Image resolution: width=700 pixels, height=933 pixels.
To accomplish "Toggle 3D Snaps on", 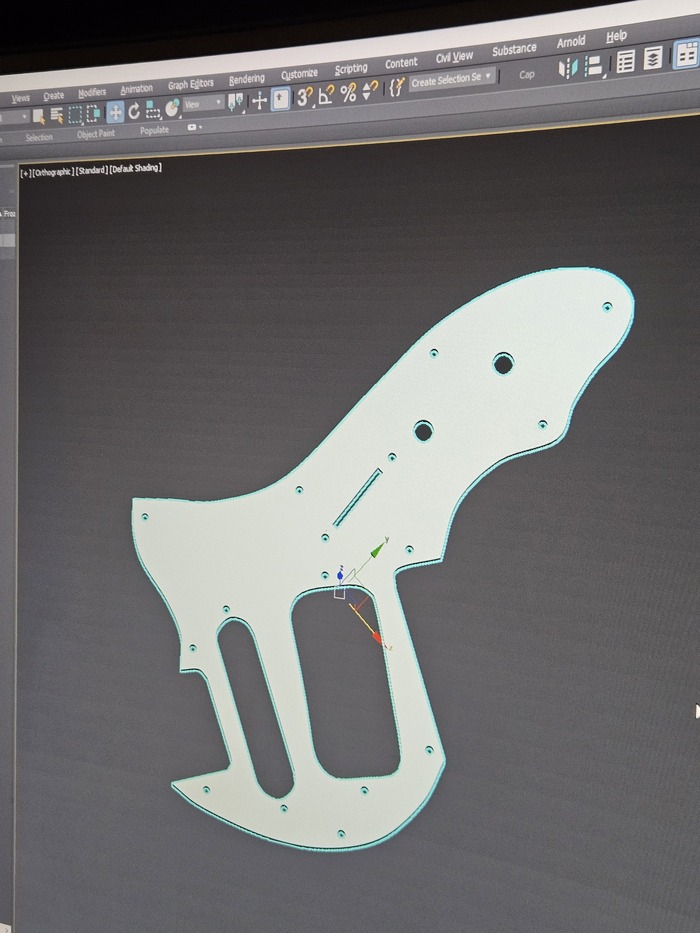I will tap(304, 97).
